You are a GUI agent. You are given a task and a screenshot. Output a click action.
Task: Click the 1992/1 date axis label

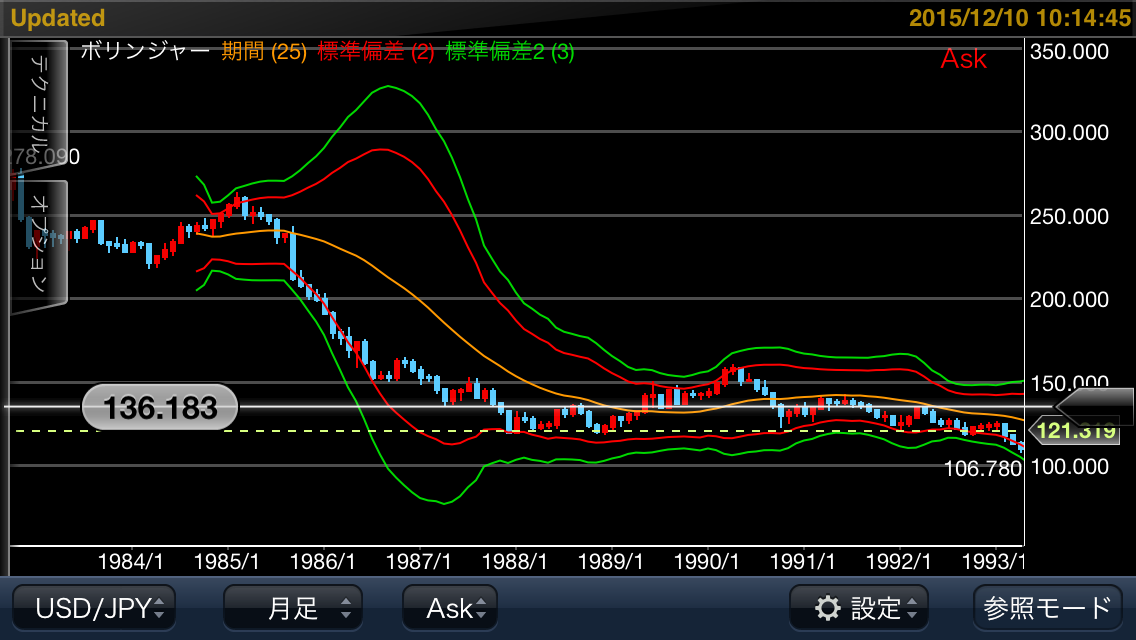(898, 561)
